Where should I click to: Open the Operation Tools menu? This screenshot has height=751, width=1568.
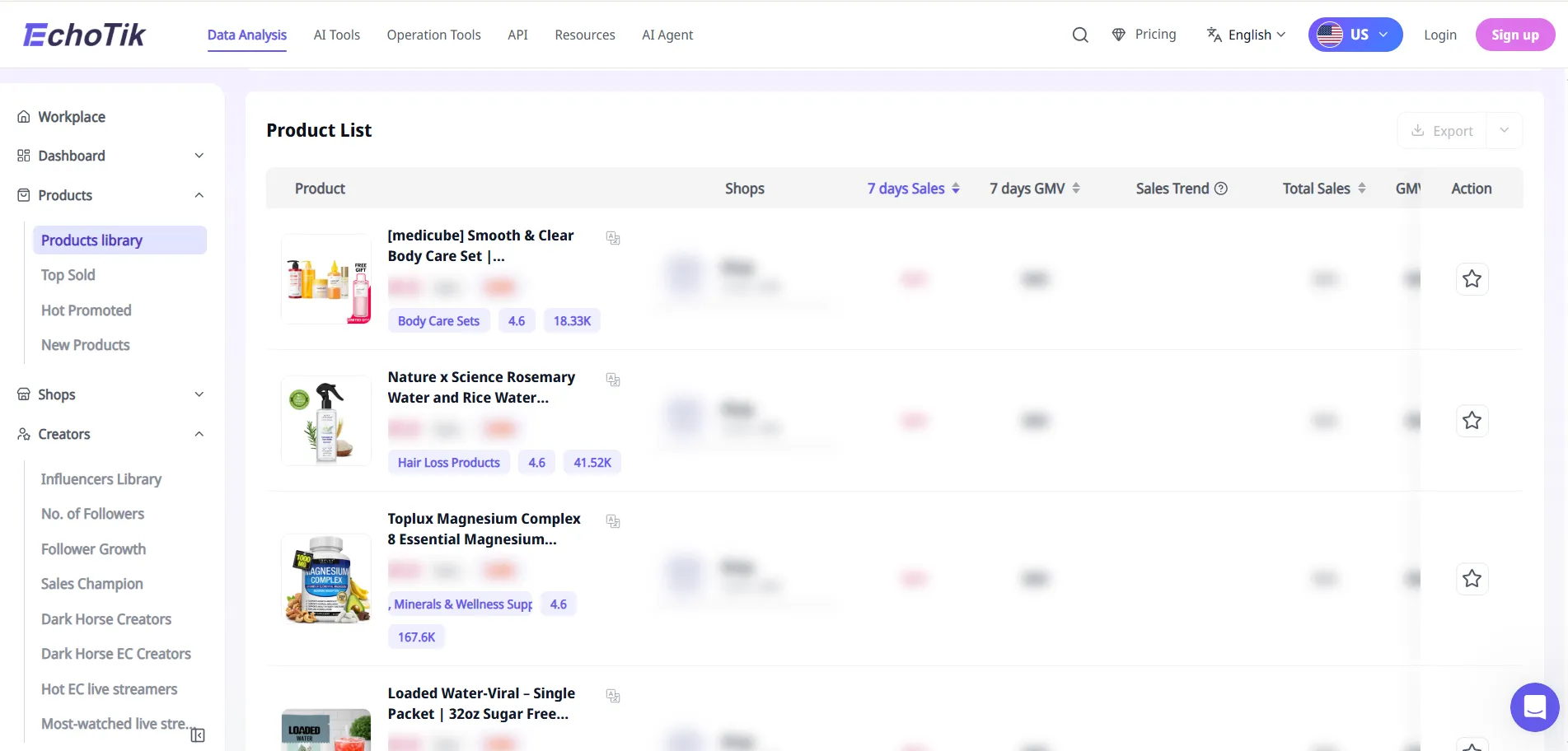coord(434,35)
